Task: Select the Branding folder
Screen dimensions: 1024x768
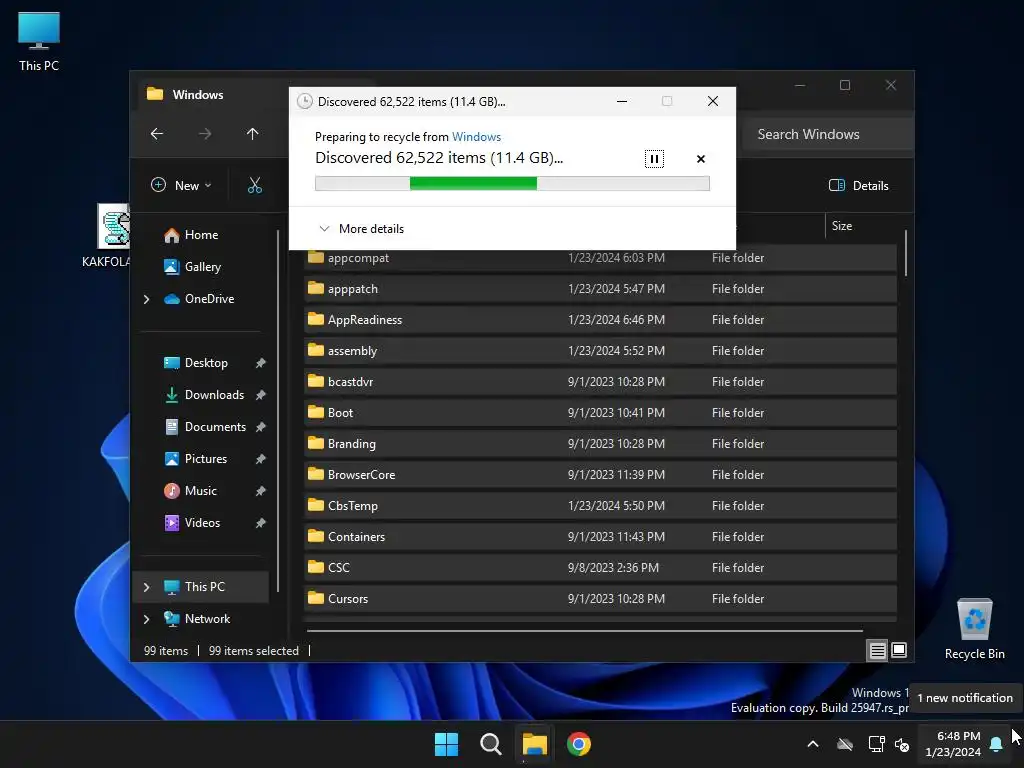Action: point(600,444)
